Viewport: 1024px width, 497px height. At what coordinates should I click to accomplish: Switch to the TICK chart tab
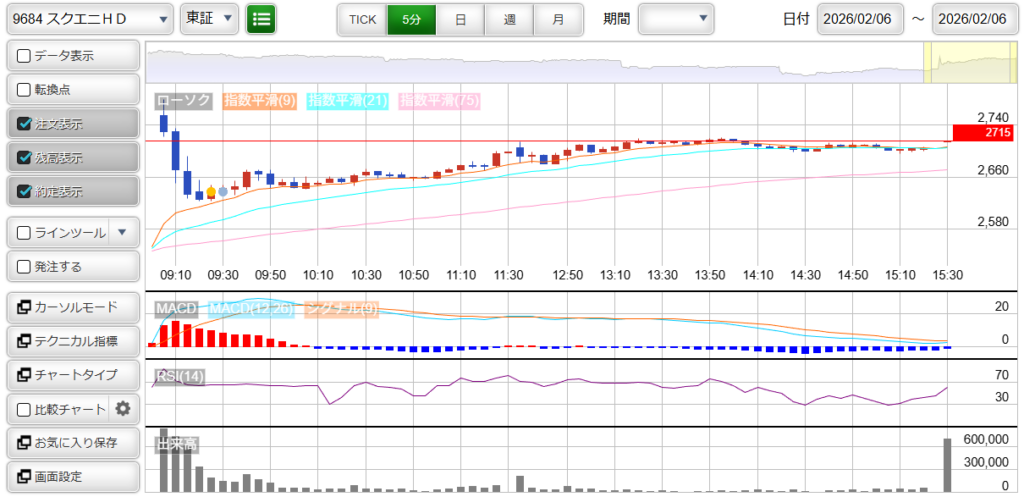coord(362,19)
